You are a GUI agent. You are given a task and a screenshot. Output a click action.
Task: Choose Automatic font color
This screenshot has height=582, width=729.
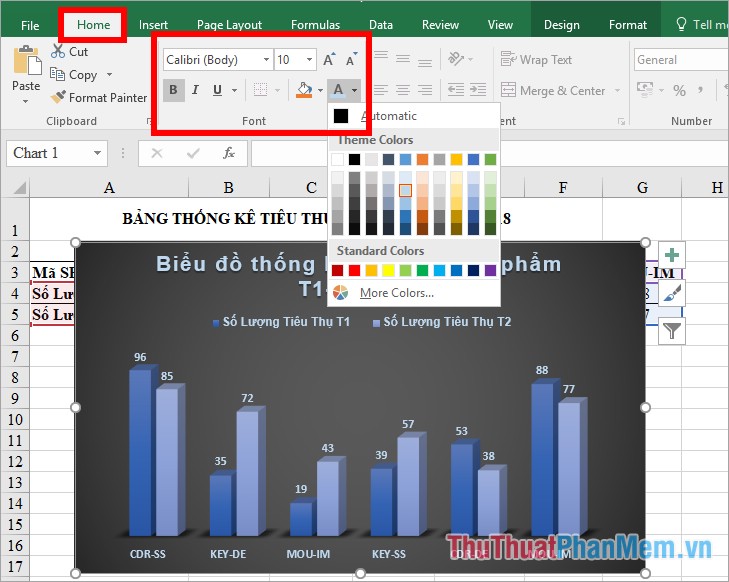[x=414, y=116]
